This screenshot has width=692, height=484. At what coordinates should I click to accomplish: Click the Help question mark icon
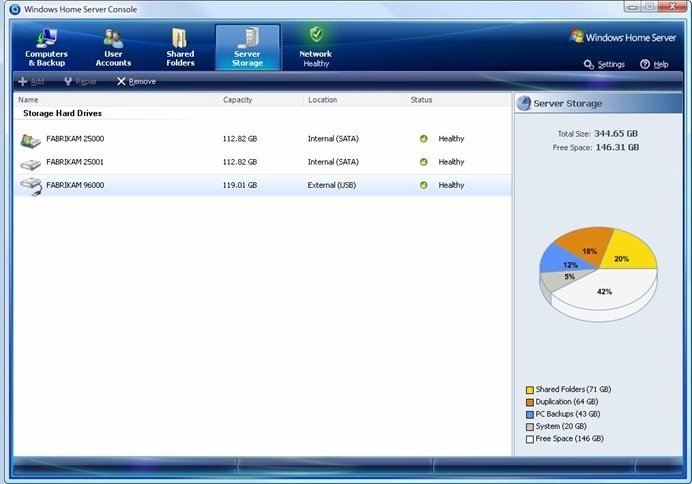pyautogui.click(x=645, y=64)
